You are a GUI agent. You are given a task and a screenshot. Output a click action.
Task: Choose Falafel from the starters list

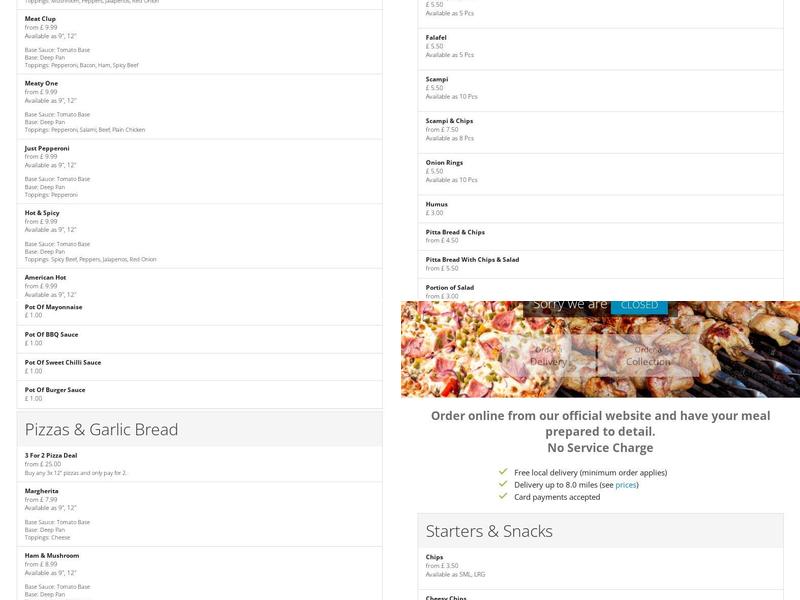point(436,38)
